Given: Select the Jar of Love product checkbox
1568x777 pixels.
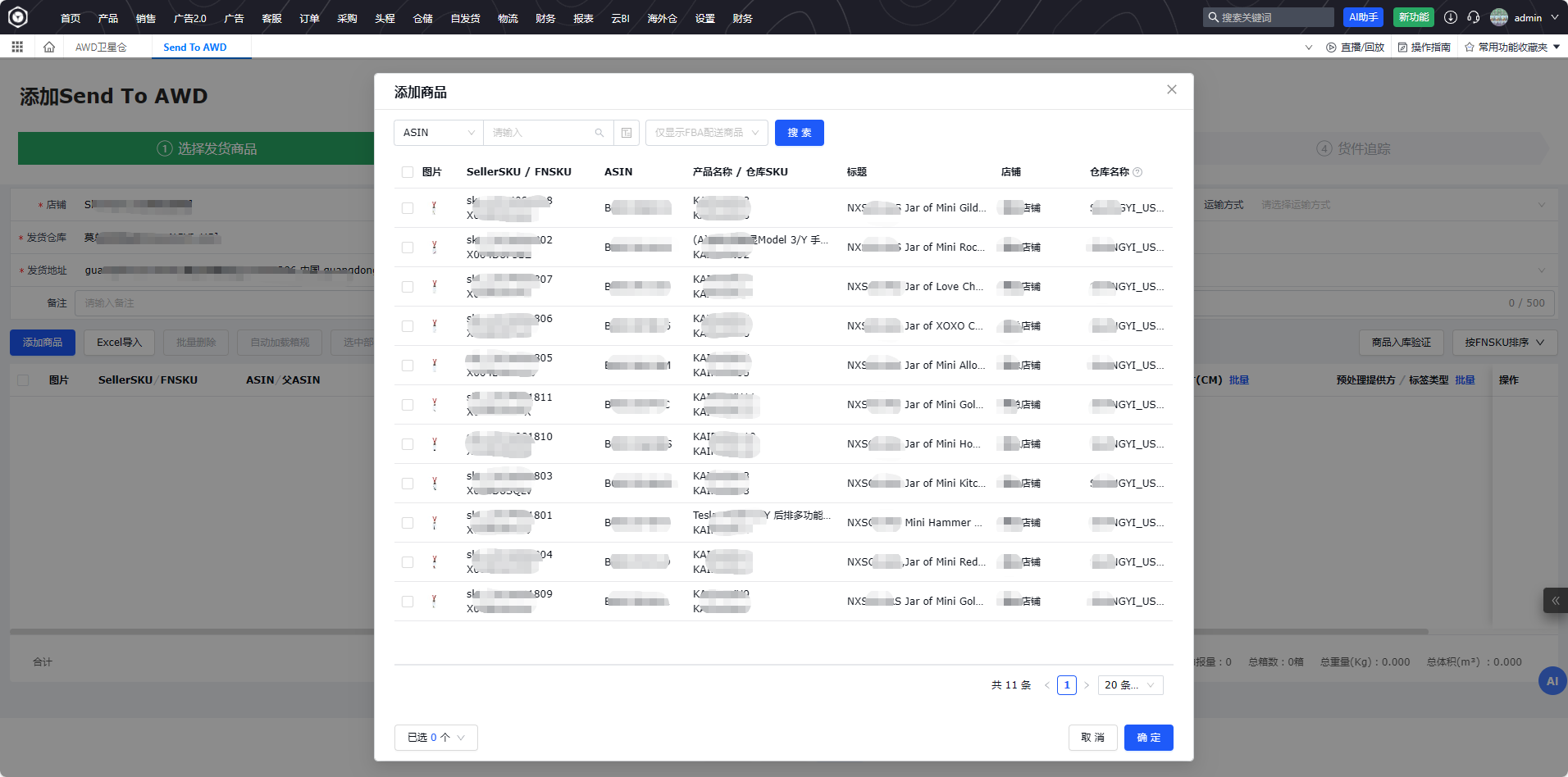Looking at the screenshot, I should point(408,287).
